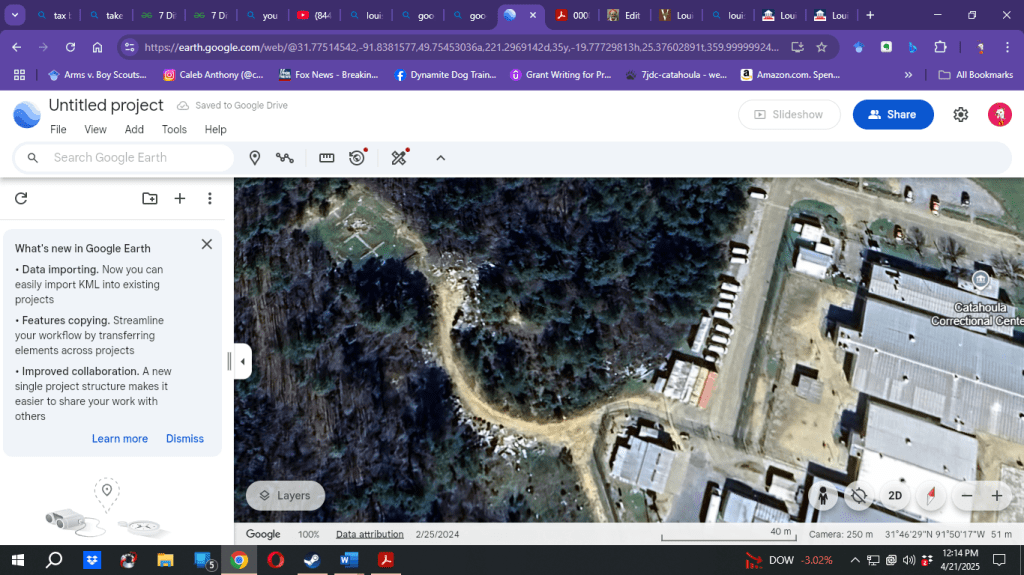Toggle the fly to your location button
Screen dimensions: 1024x575
[x=858, y=495]
